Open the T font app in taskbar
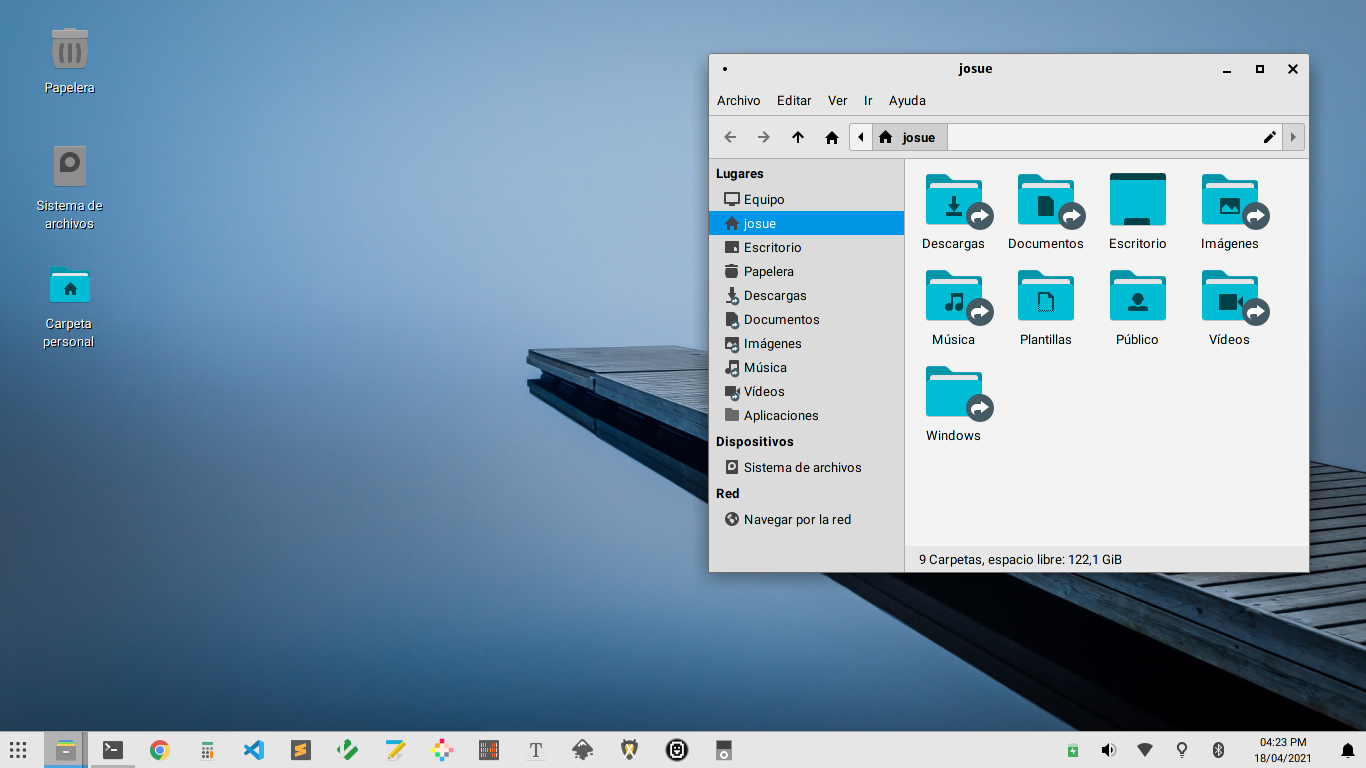This screenshot has height=768, width=1366. point(536,750)
